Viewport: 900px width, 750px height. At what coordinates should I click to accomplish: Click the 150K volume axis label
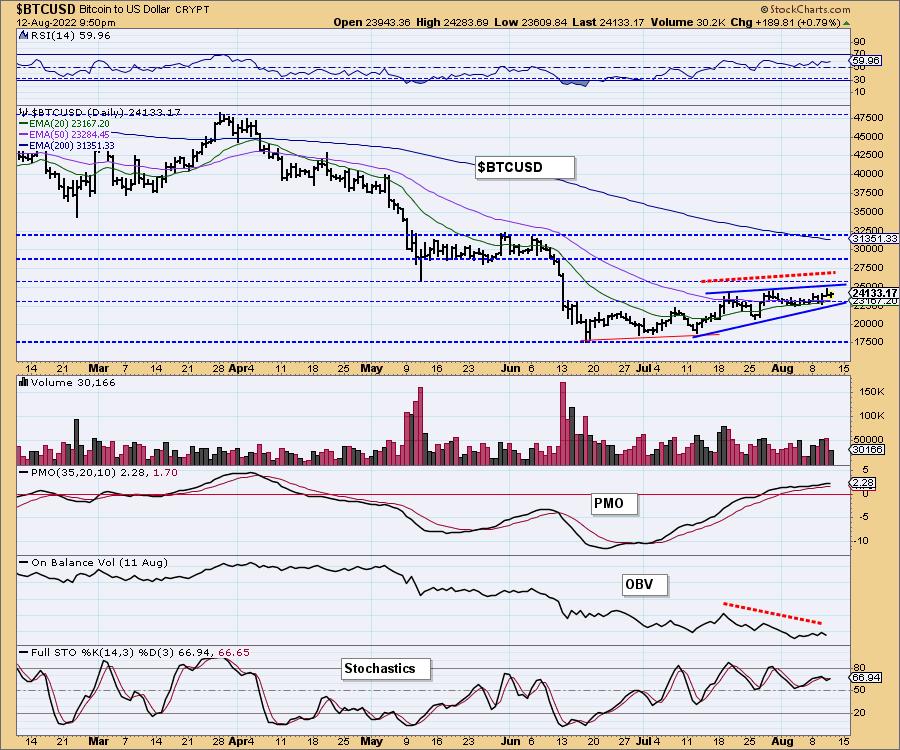click(x=873, y=391)
